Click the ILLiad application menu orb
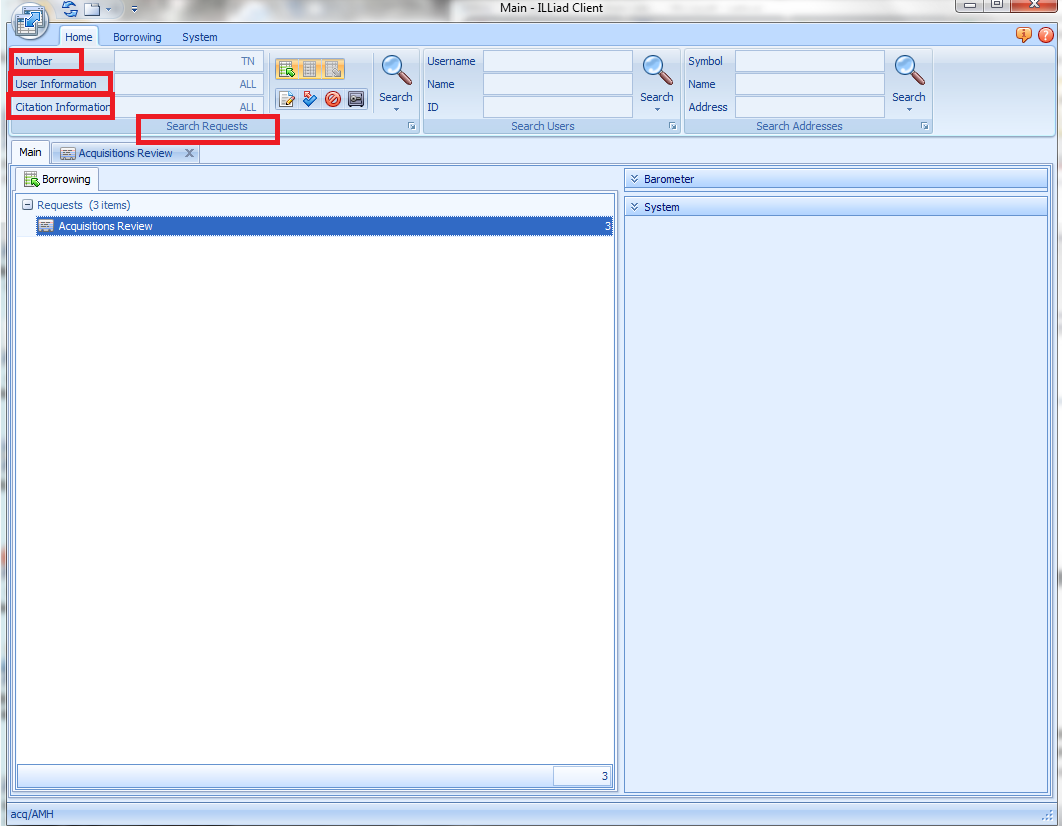Viewport: 1062px width, 826px height. [30, 20]
